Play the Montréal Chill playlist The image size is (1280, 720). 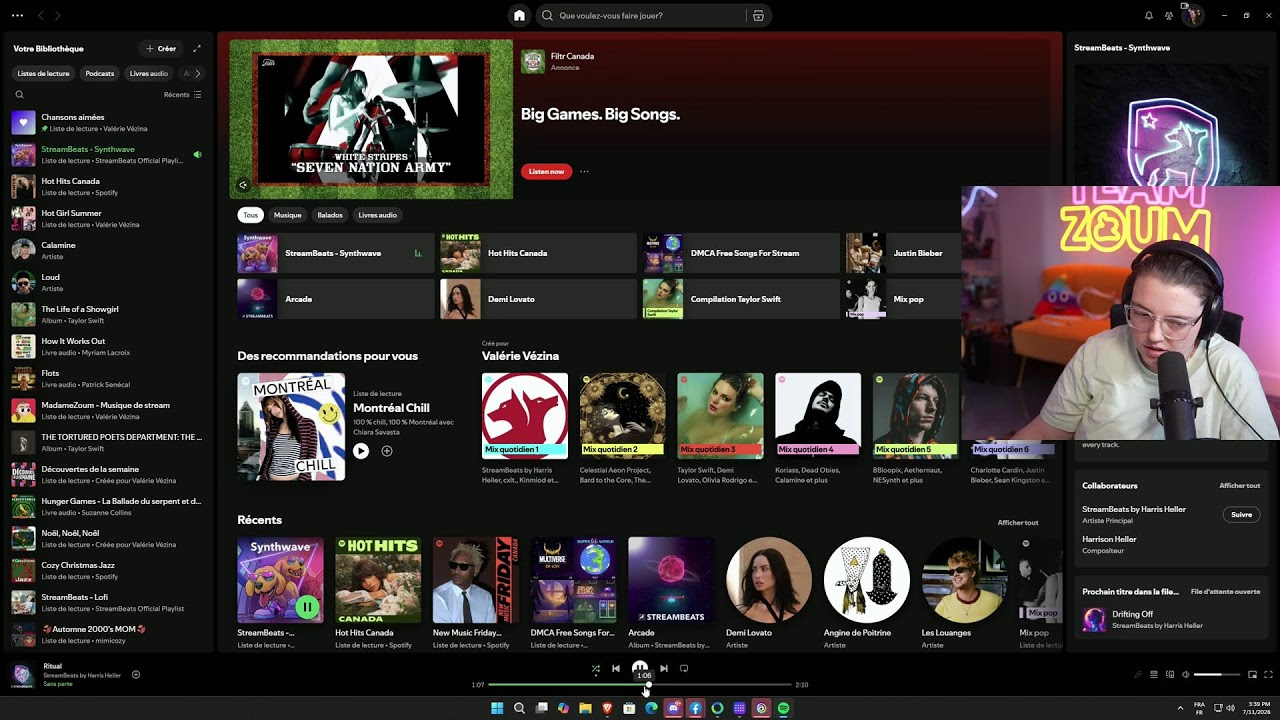click(x=361, y=451)
